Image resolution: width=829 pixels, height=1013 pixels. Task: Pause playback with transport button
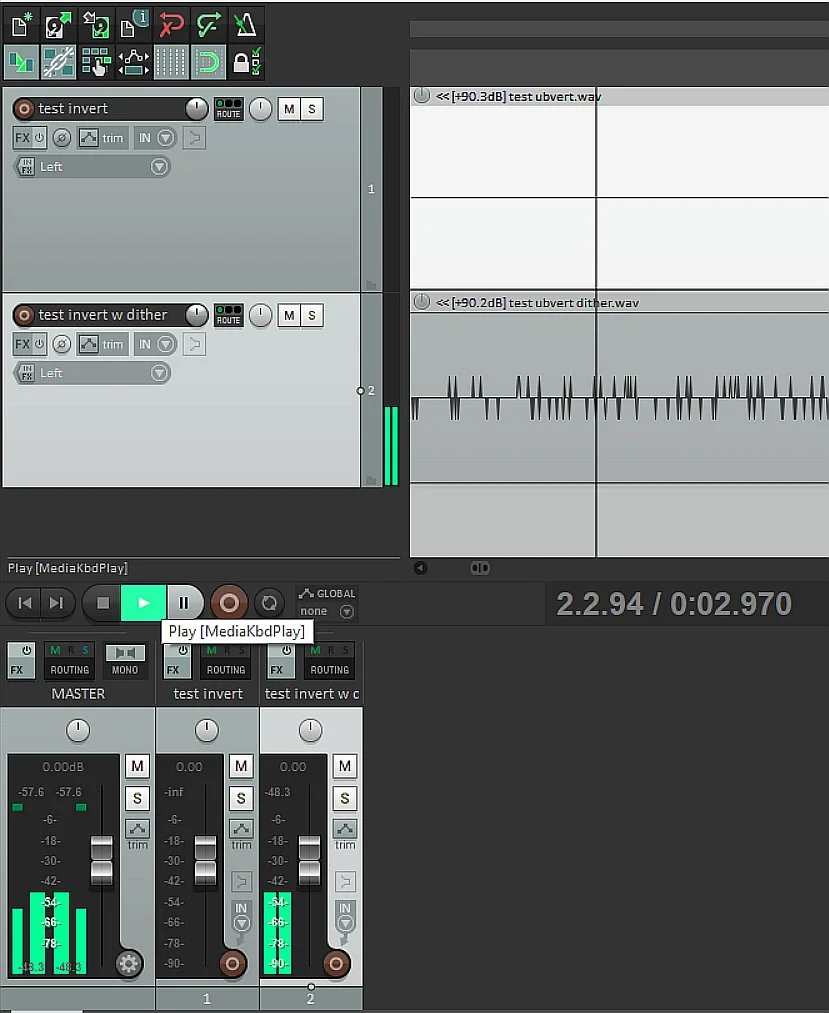coord(184,603)
